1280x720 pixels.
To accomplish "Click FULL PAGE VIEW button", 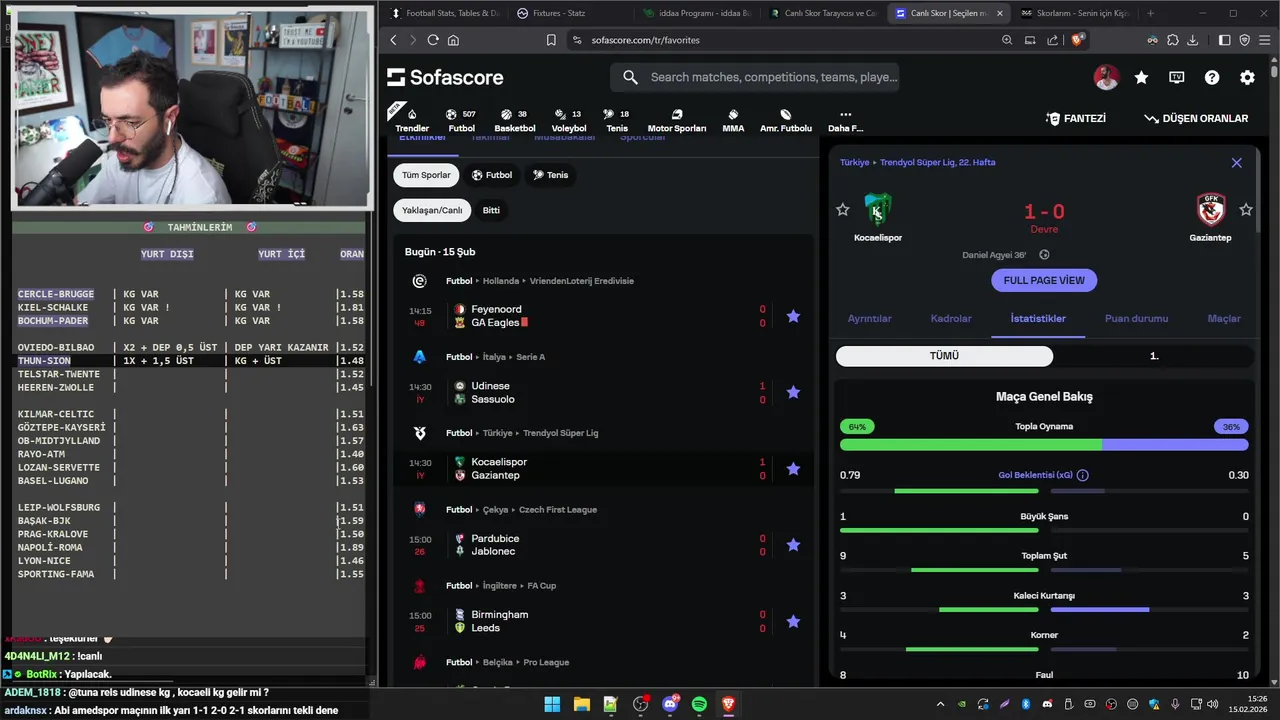I will (1044, 280).
